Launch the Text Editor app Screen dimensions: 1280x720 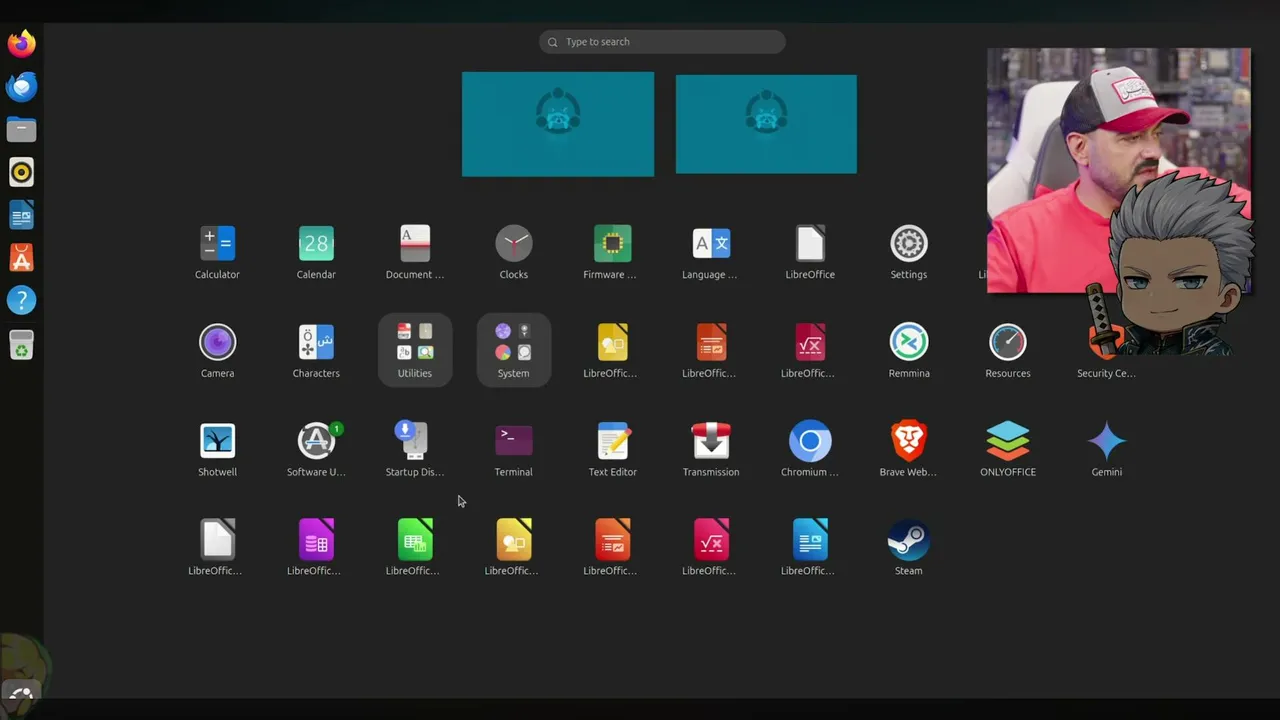coord(612,441)
